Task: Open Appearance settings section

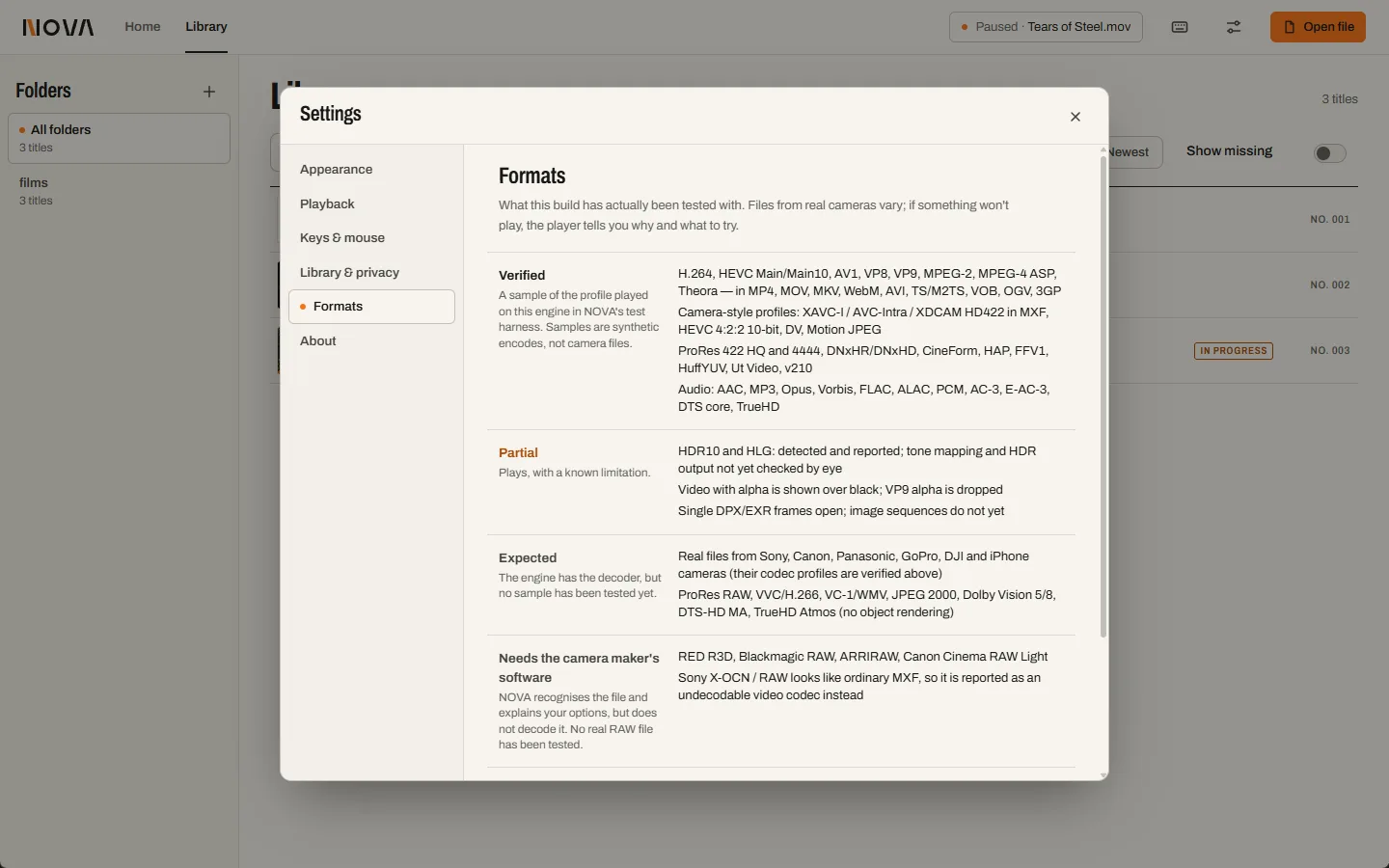Action: pyautogui.click(x=371, y=170)
